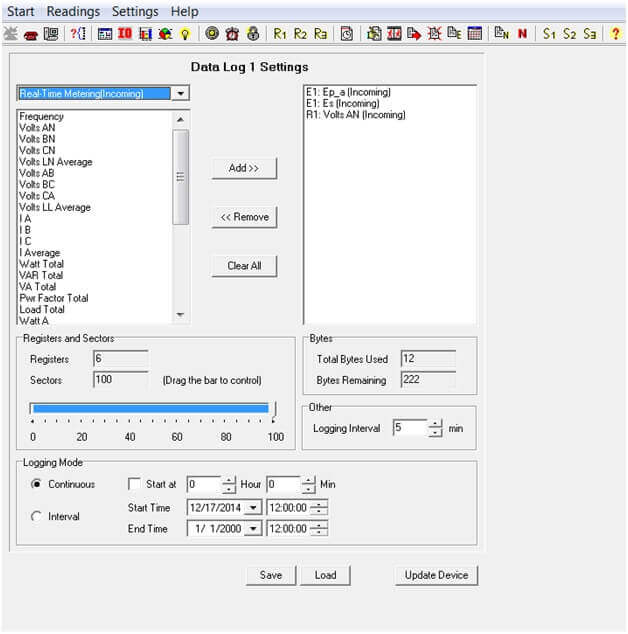Open the Start Time date dropdown
This screenshot has height=634, width=628.
(253, 507)
